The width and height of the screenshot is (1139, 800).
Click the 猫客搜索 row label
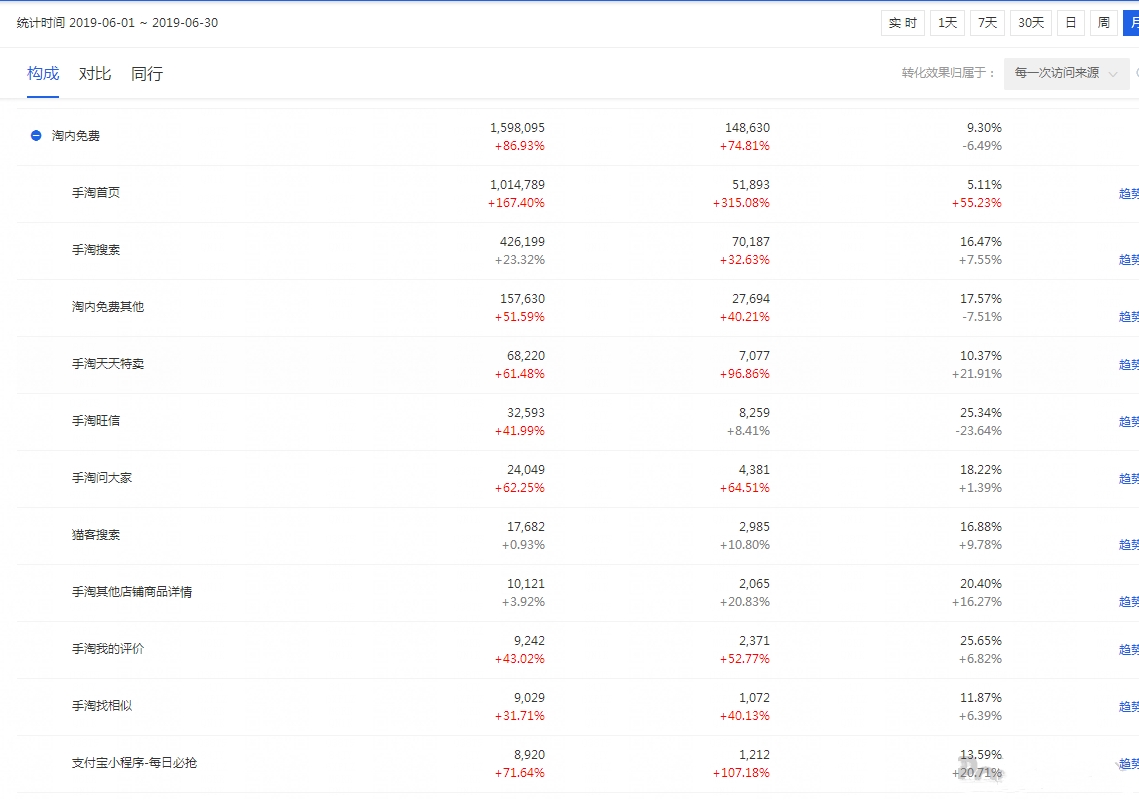pyautogui.click(x=96, y=535)
